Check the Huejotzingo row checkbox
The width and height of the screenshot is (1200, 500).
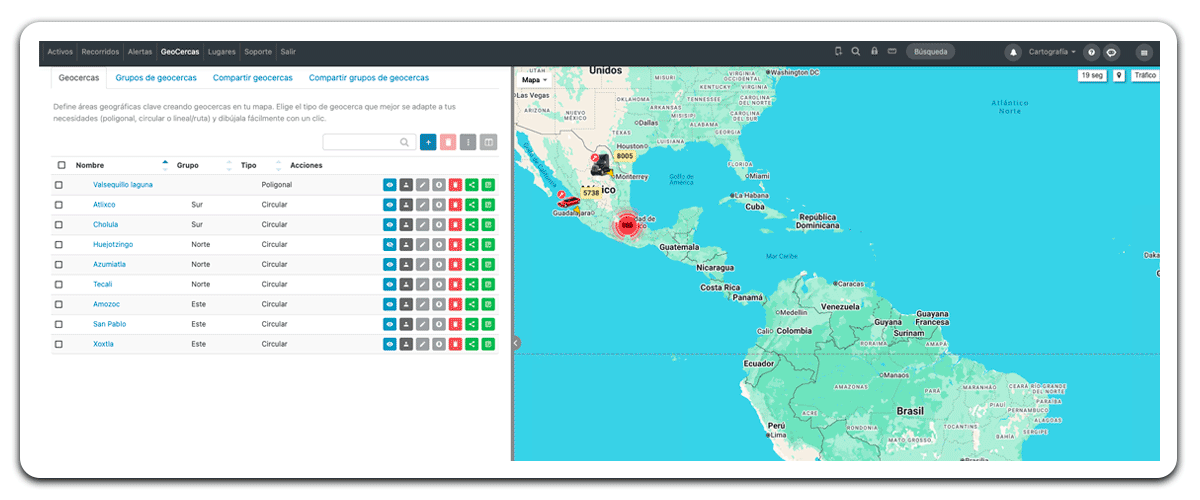pyautogui.click(x=59, y=244)
